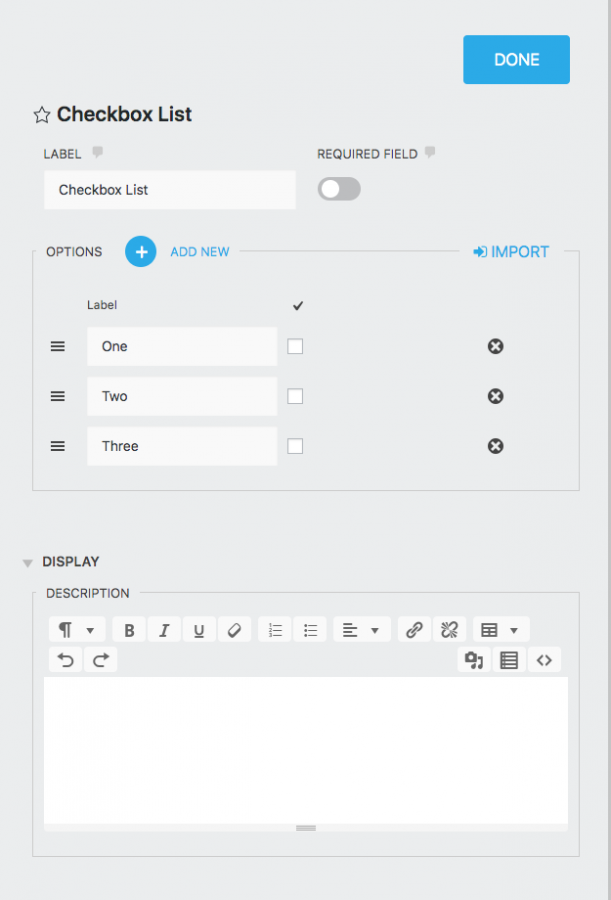Viewport: 611px width, 900px height.
Task: Check the default box for option One
Action: click(x=295, y=346)
